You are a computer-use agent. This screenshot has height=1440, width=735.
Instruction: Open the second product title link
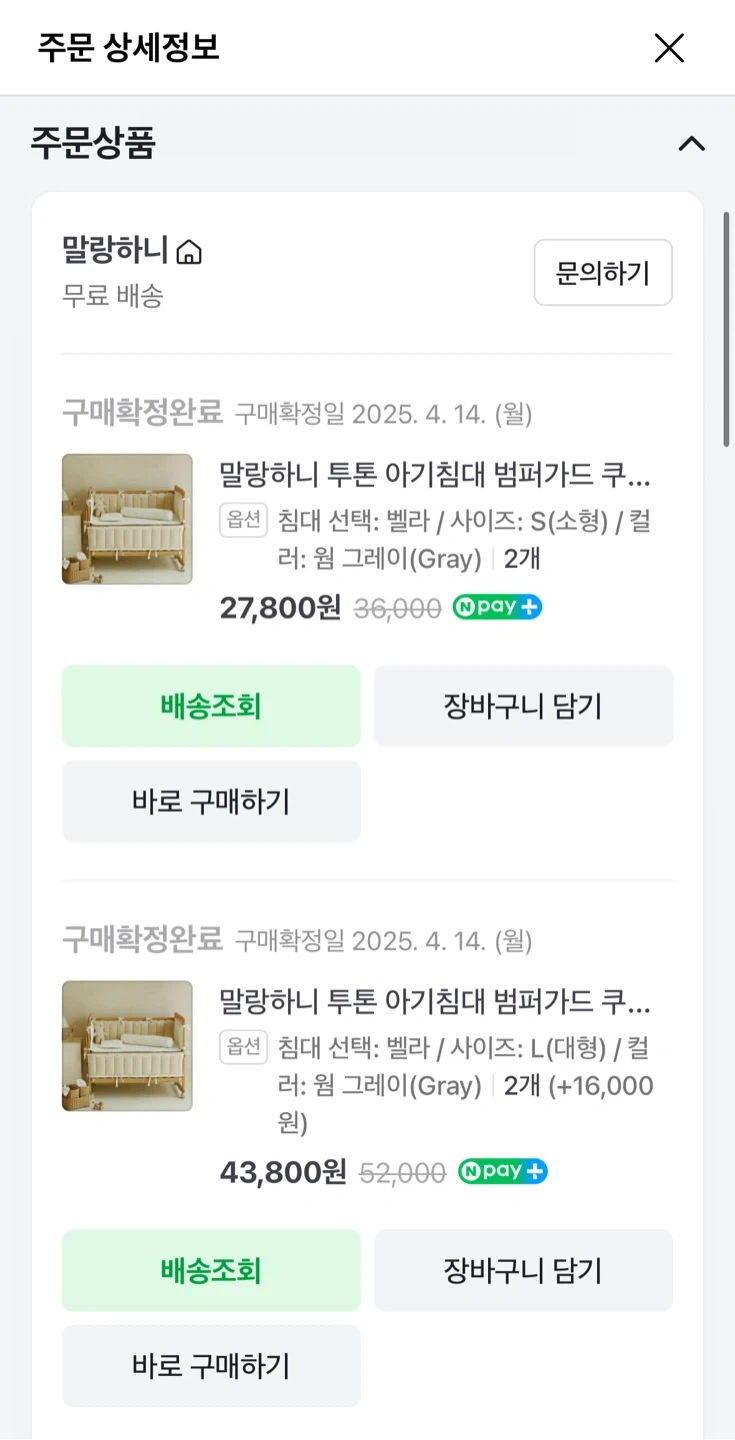point(435,1000)
